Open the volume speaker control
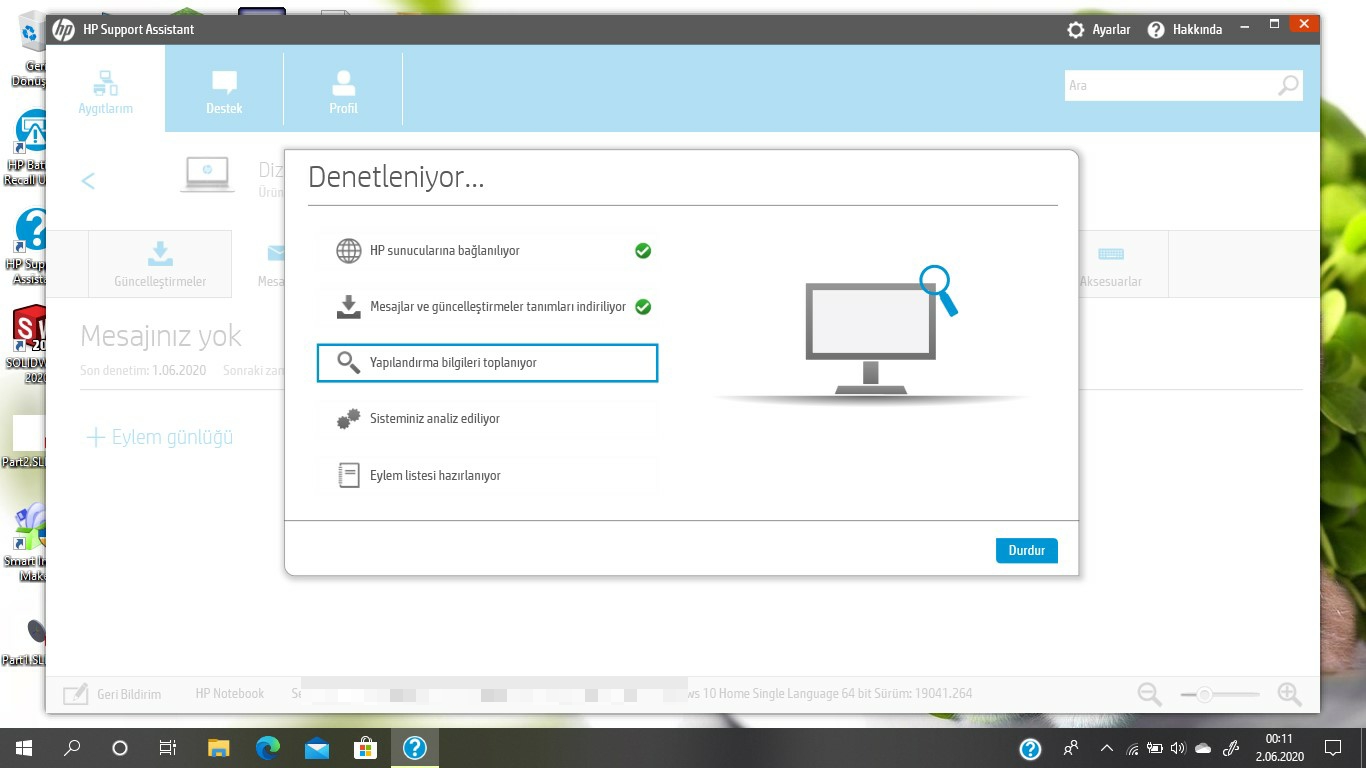1366x768 pixels. pos(1178,748)
